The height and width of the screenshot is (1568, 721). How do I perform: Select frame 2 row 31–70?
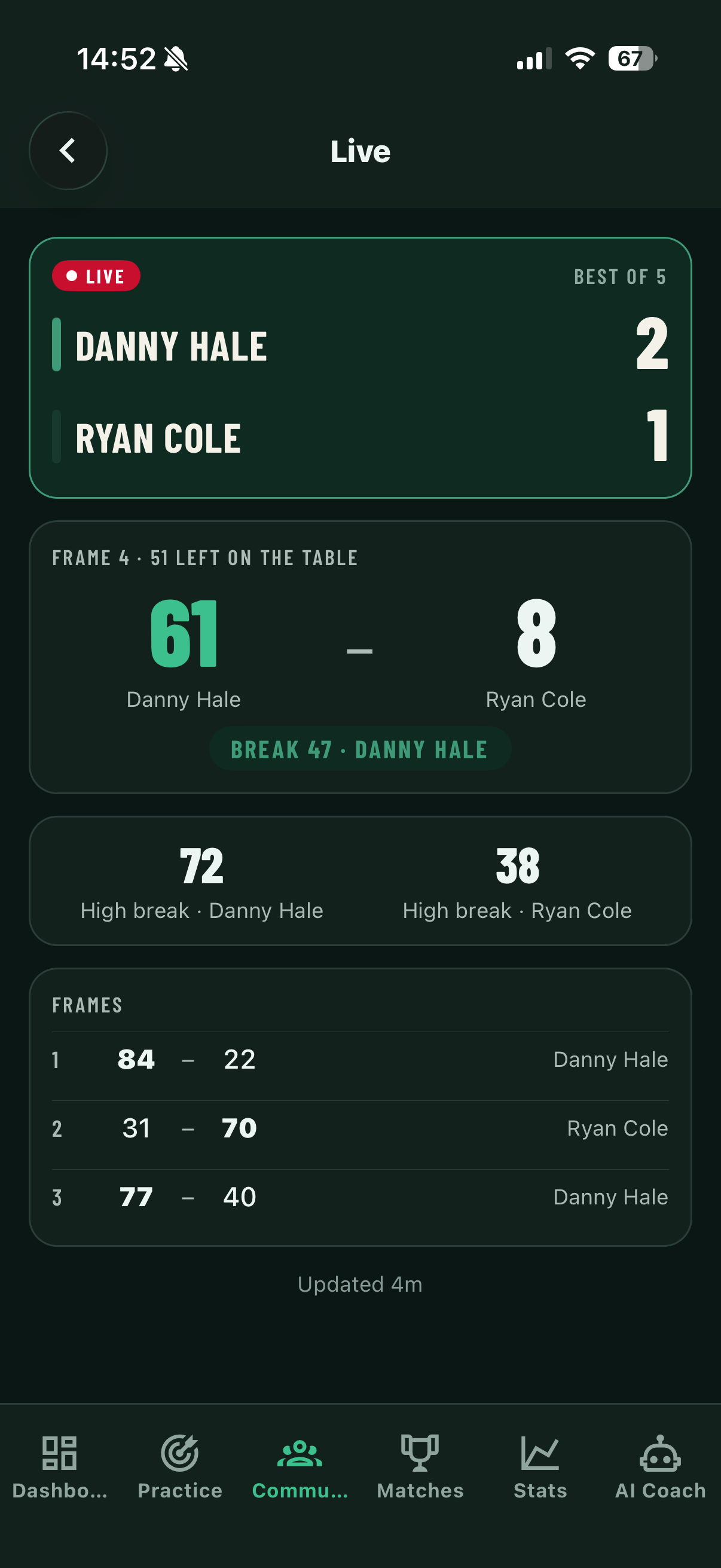pyautogui.click(x=360, y=1128)
